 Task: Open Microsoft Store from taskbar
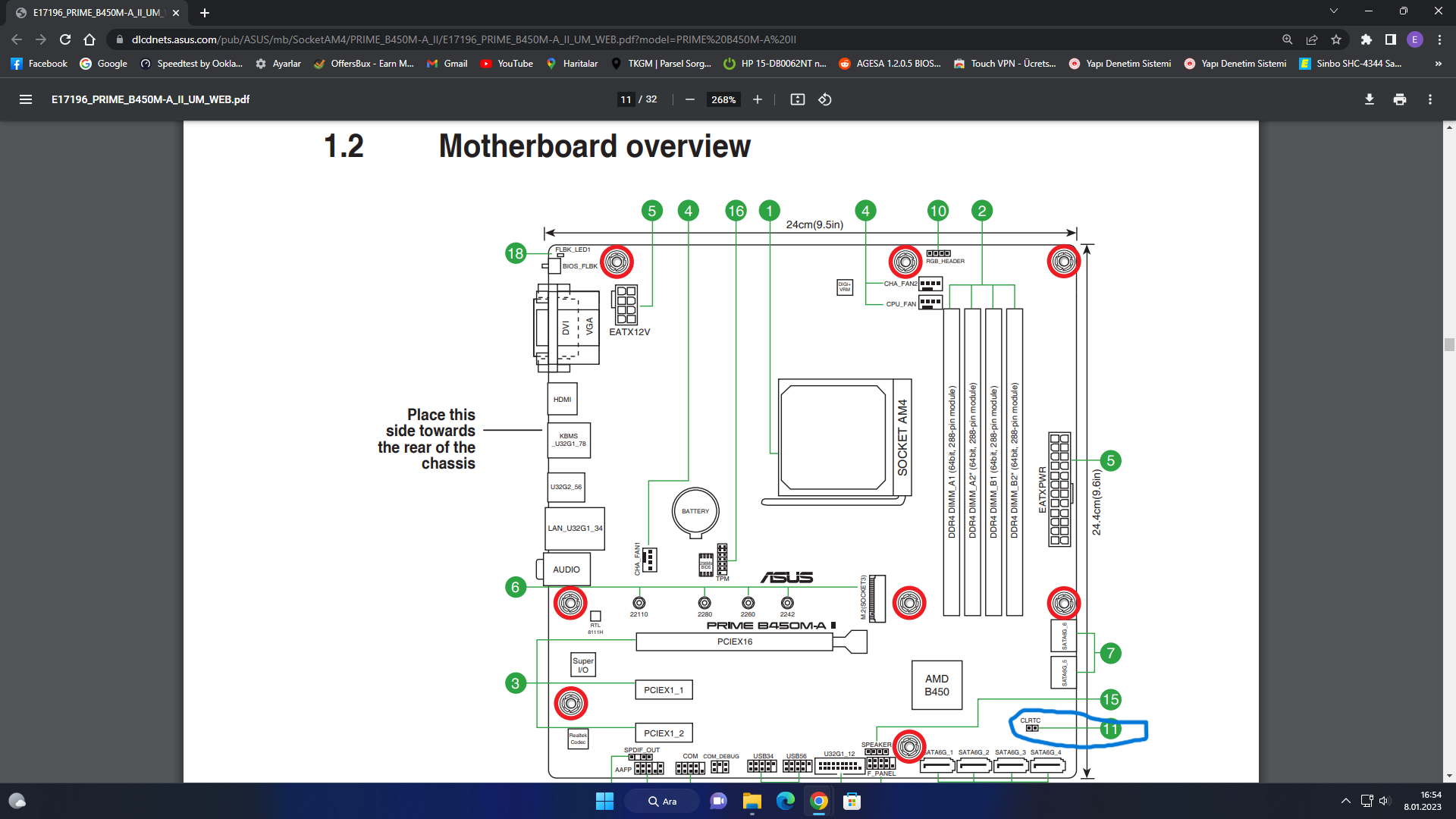852,801
